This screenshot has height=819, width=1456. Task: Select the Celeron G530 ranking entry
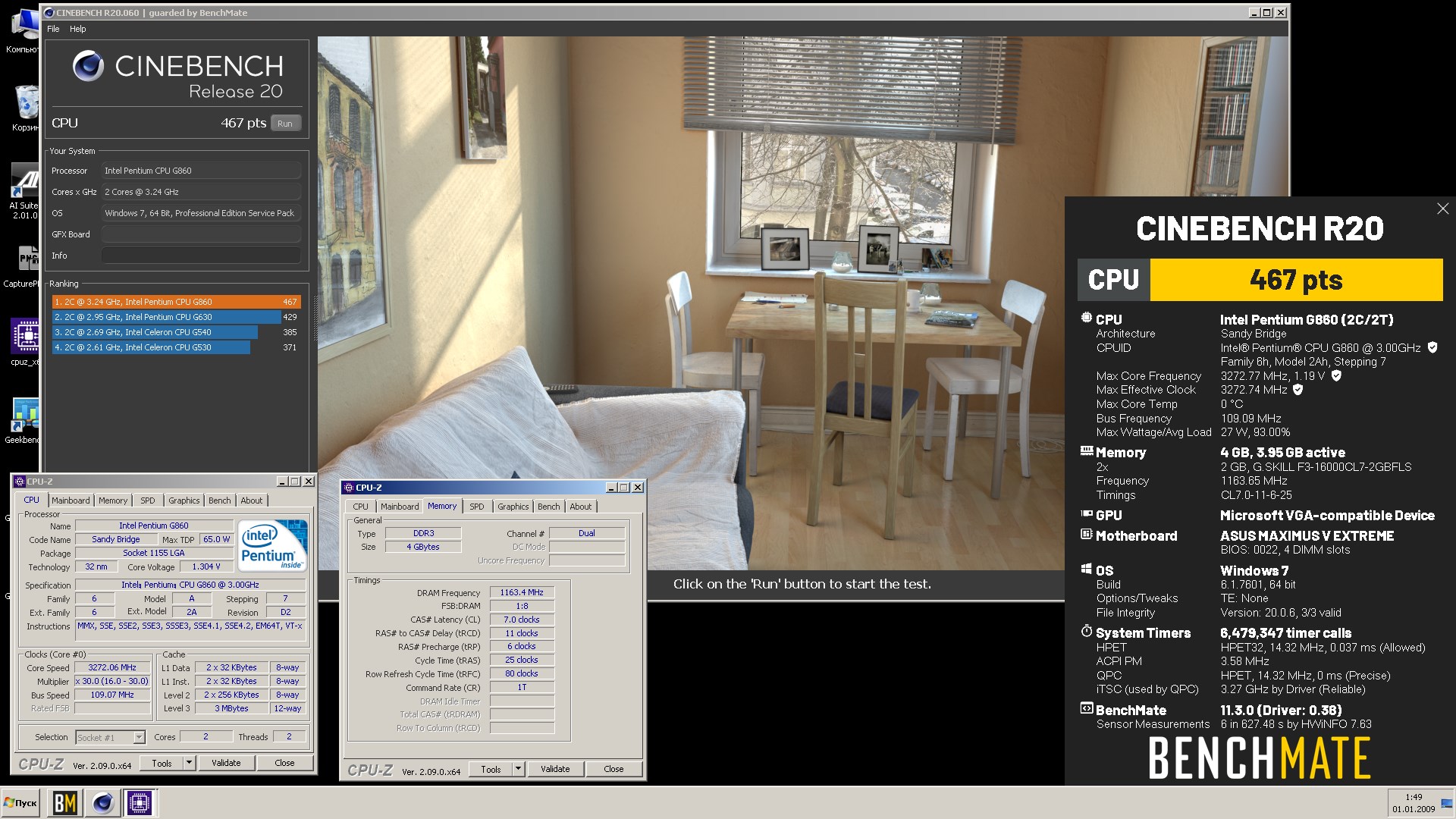coord(176,347)
